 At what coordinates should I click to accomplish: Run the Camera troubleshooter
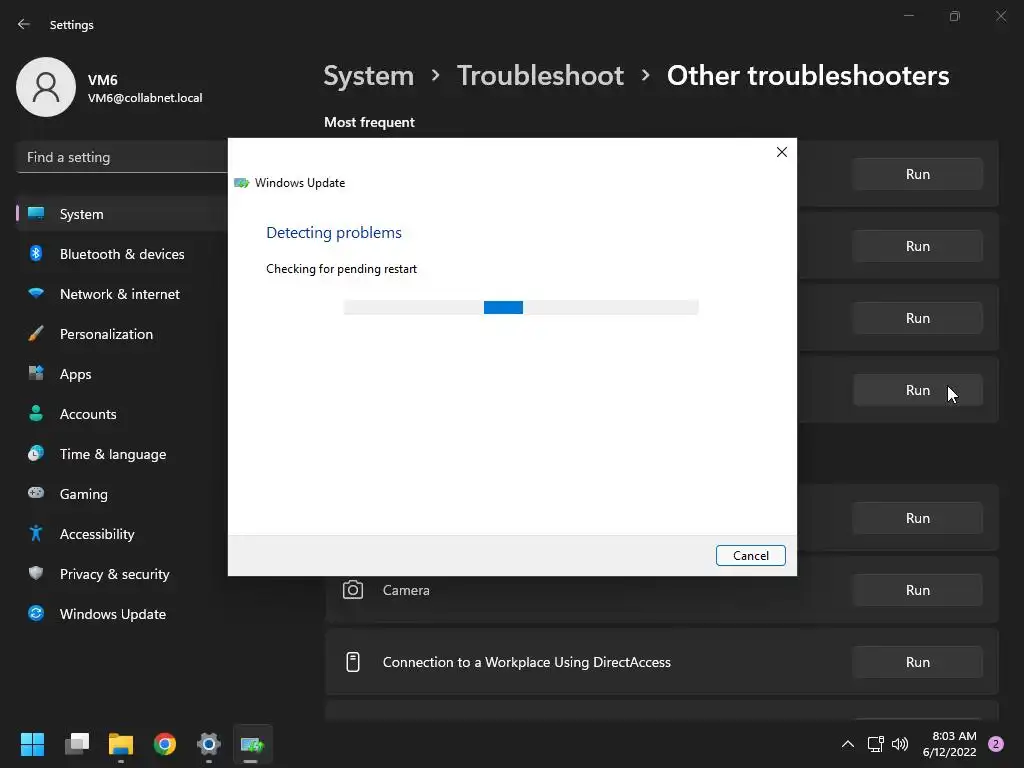(x=918, y=590)
